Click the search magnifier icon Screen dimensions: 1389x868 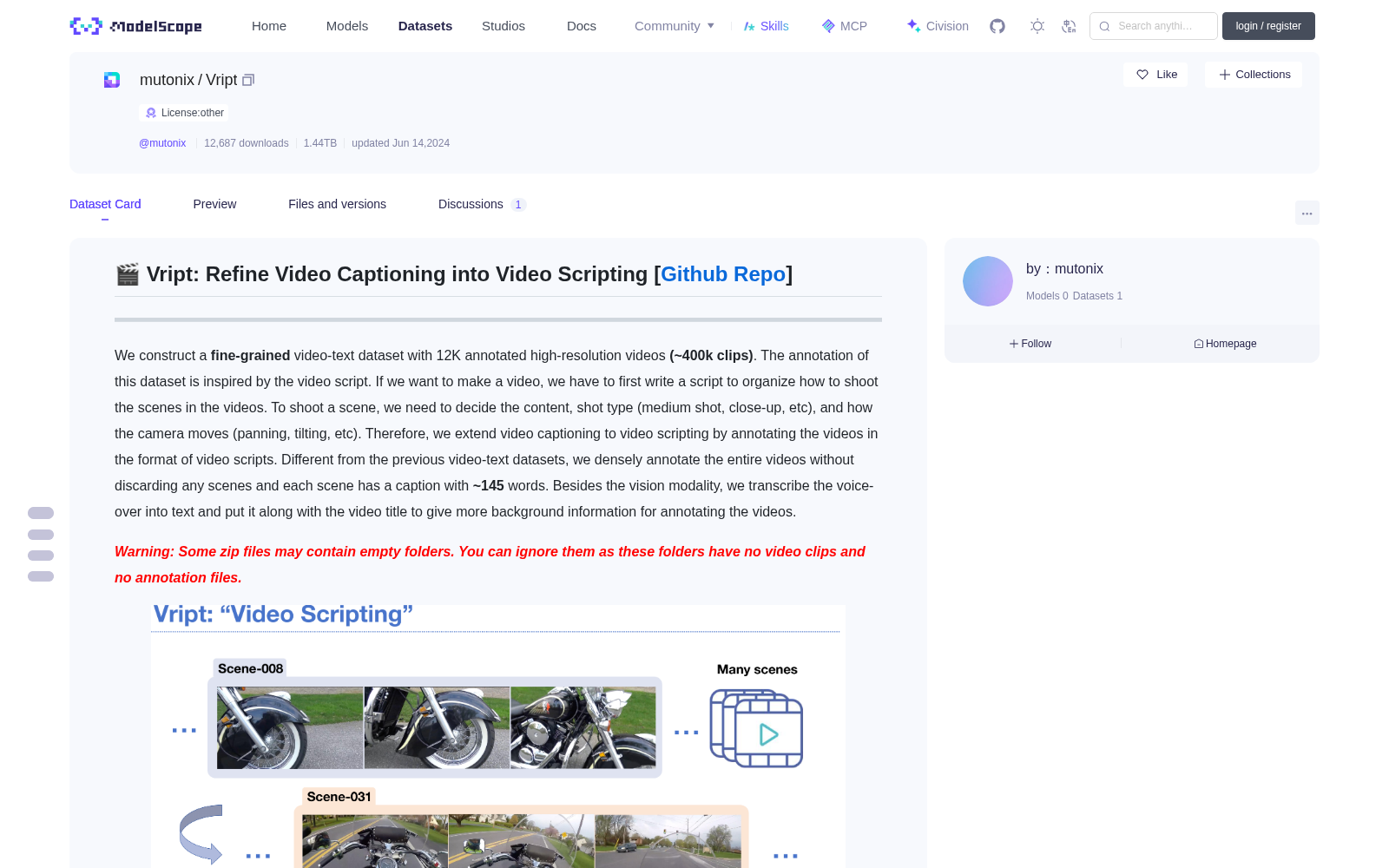pos(1104,26)
